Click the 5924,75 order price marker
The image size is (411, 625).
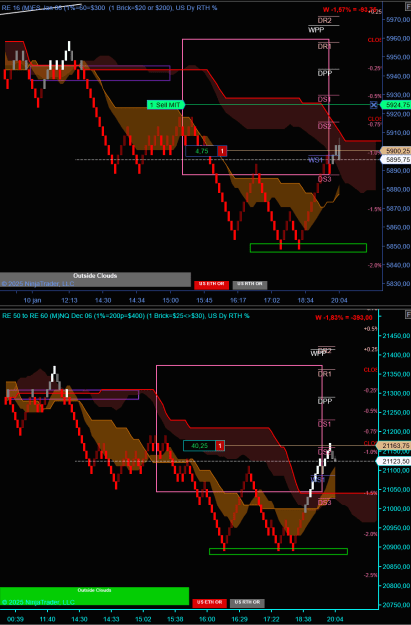(x=395, y=105)
